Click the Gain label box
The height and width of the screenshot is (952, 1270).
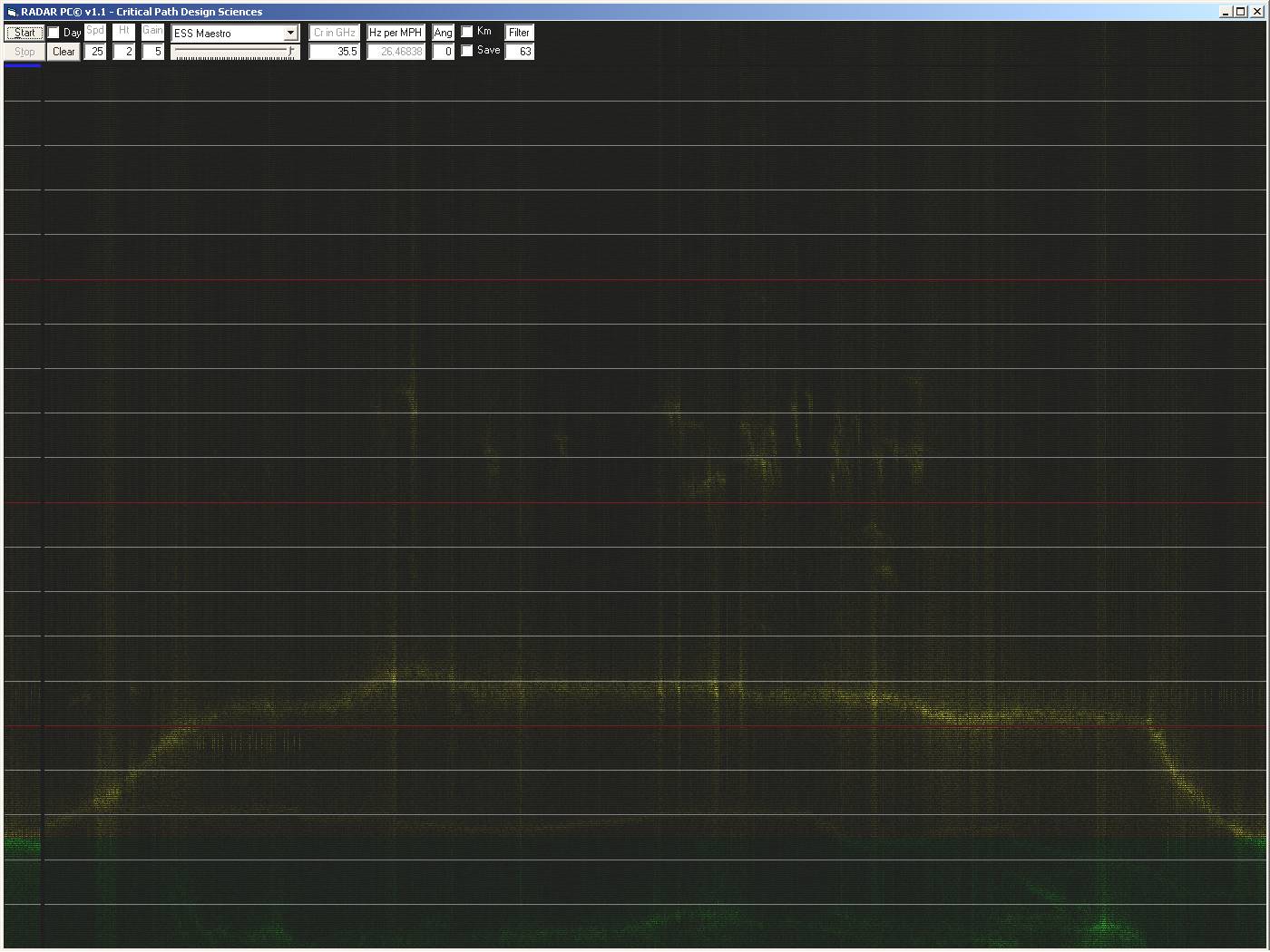(153, 32)
